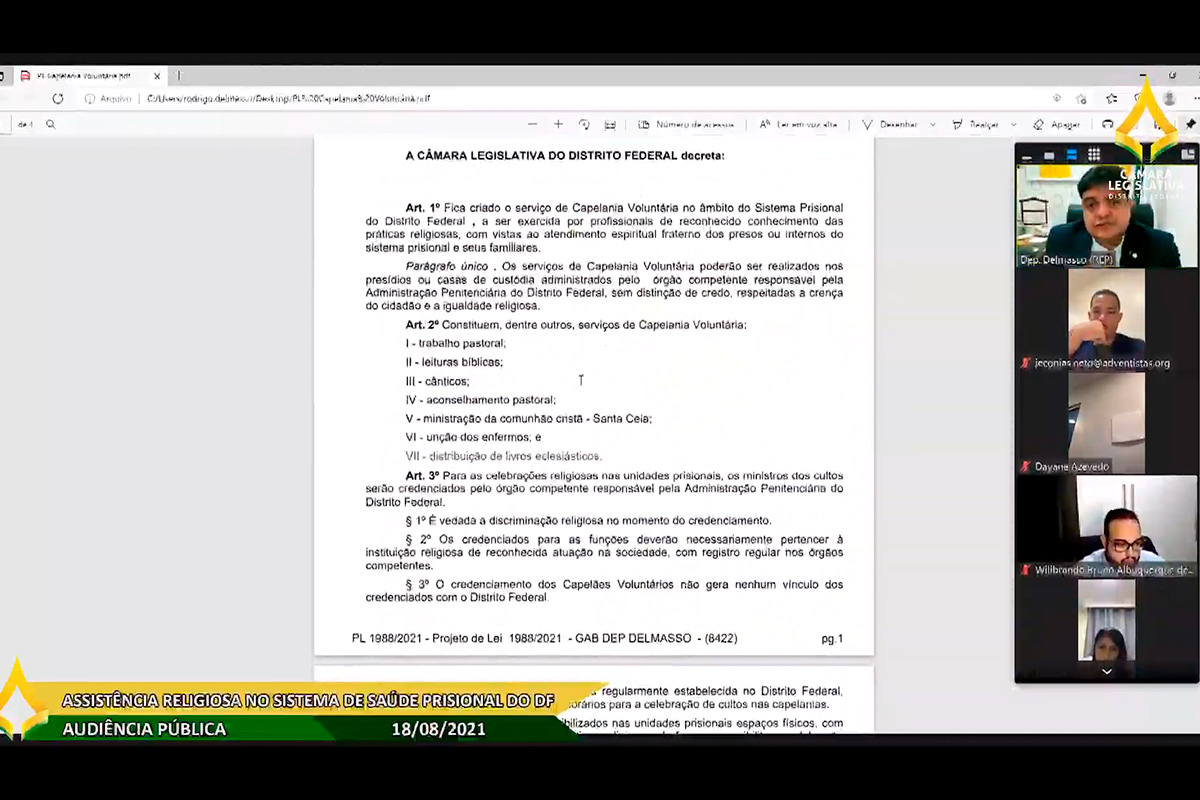Close the PL Capelania Voluntária tab
Image resolution: width=1200 pixels, height=800 pixels.
pyautogui.click(x=157, y=76)
